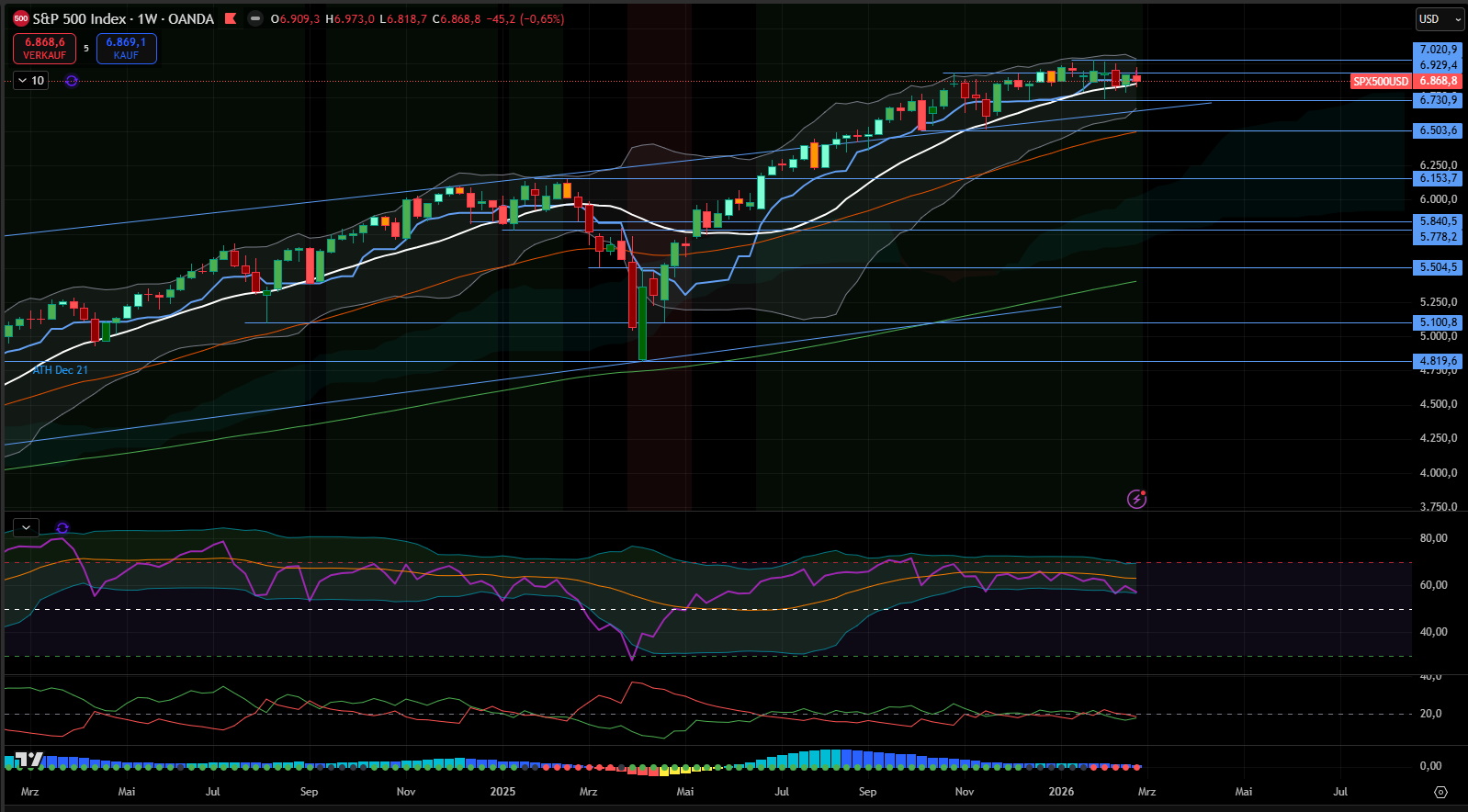Open the USD currency dropdown

click(x=1438, y=18)
